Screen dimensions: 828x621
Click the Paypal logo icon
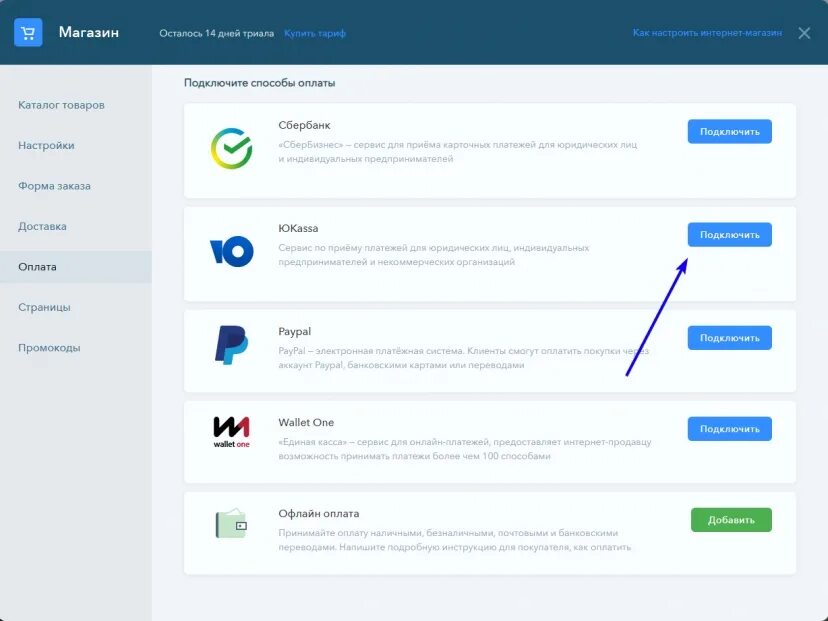[231, 345]
